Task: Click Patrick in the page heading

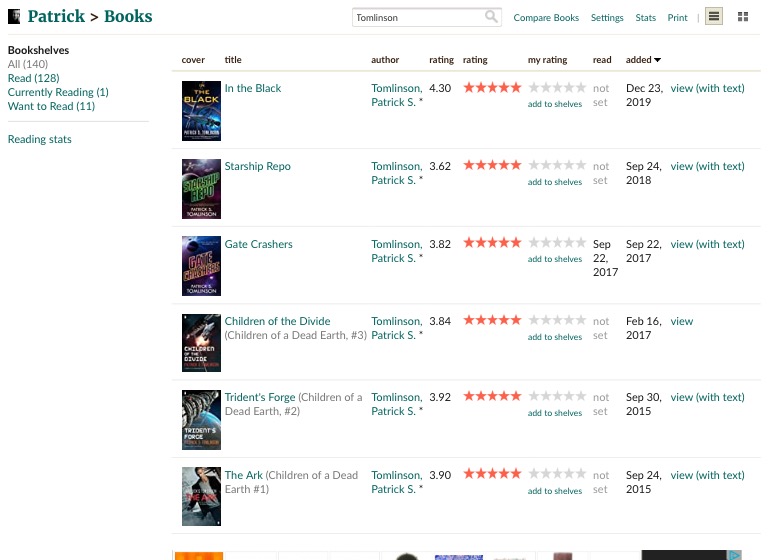Action: 56,16
